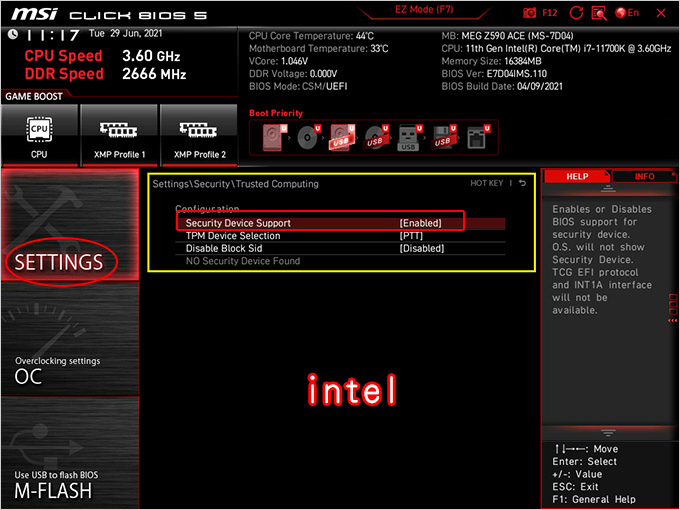
Task: Select the first hard disk boot priority icon
Action: pos(275,137)
